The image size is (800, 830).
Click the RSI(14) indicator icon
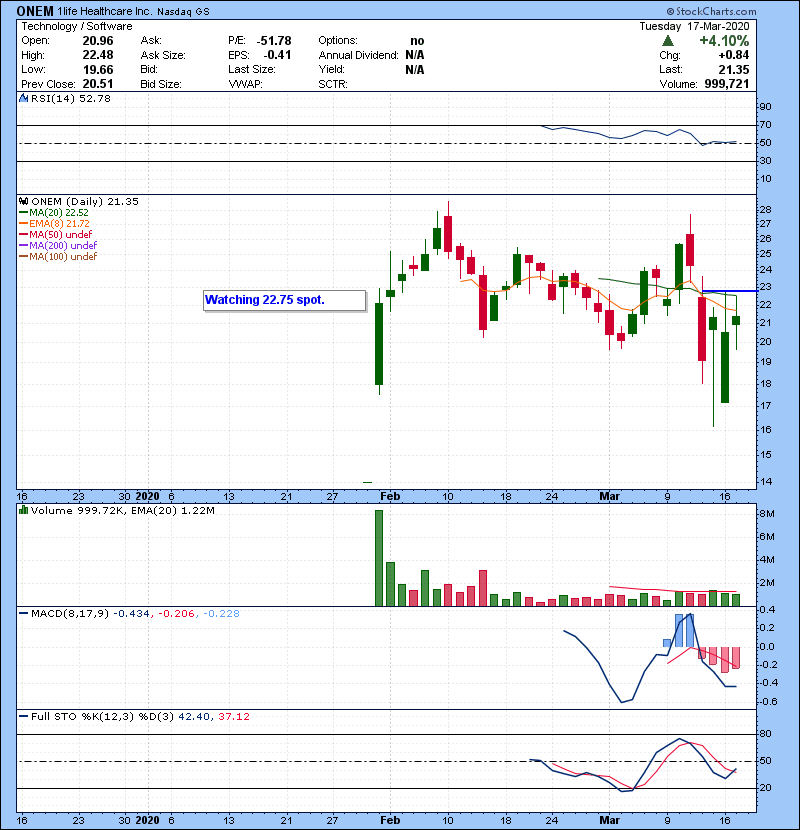tap(23, 98)
